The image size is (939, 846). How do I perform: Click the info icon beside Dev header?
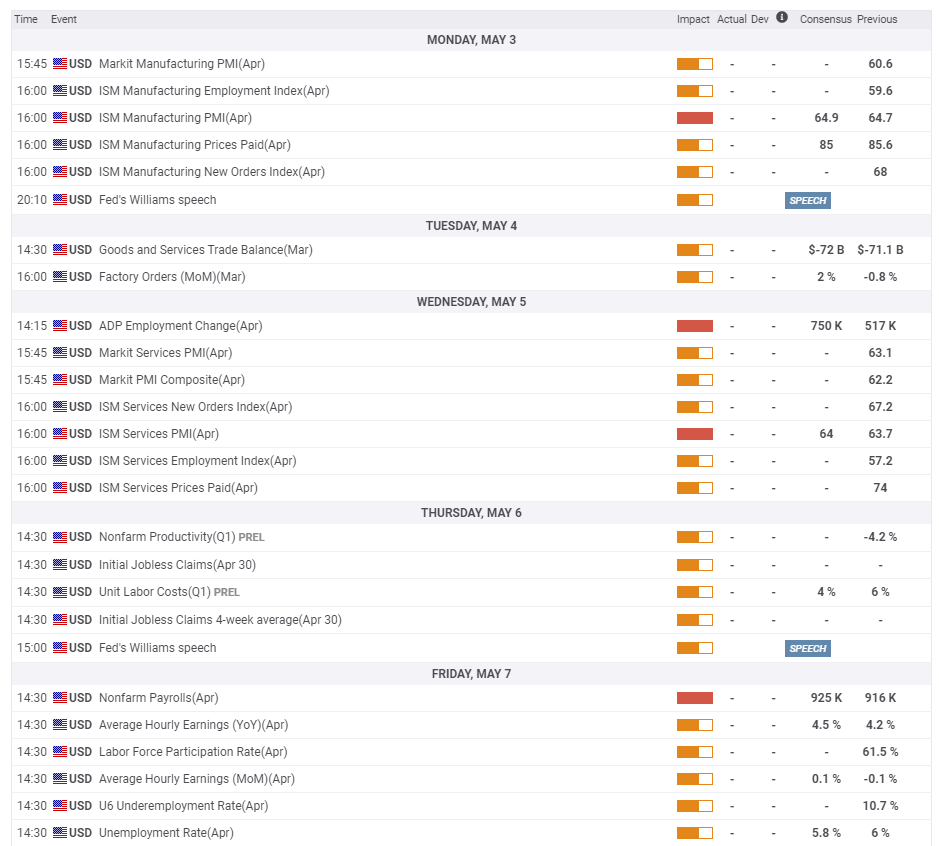point(782,18)
